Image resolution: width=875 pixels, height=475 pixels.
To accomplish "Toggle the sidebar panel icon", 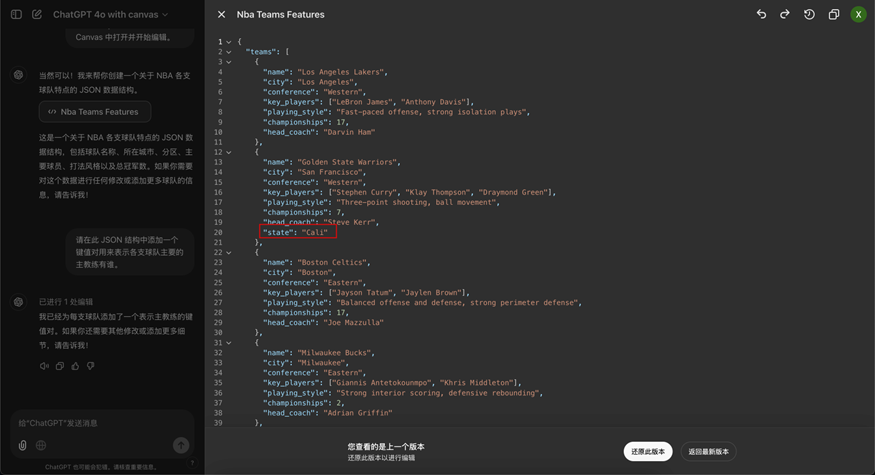I will pos(16,15).
